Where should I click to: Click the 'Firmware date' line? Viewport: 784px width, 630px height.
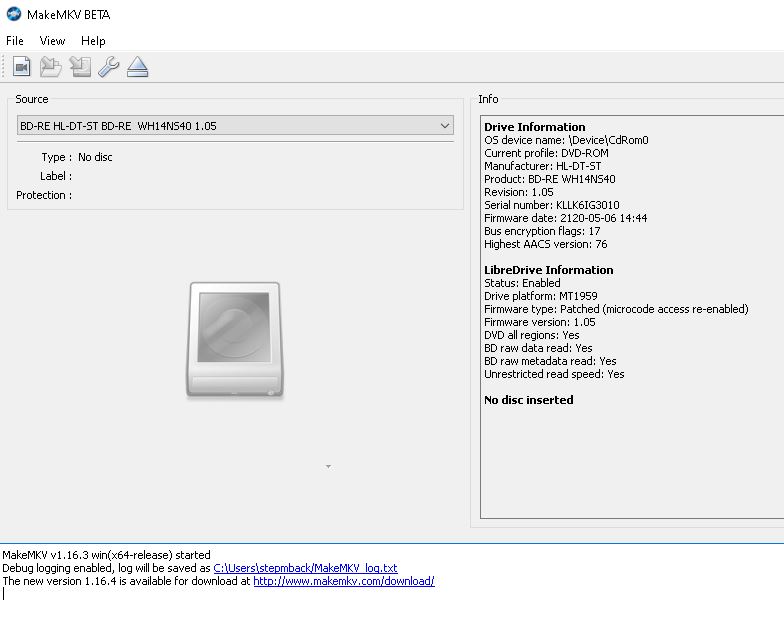click(566, 218)
